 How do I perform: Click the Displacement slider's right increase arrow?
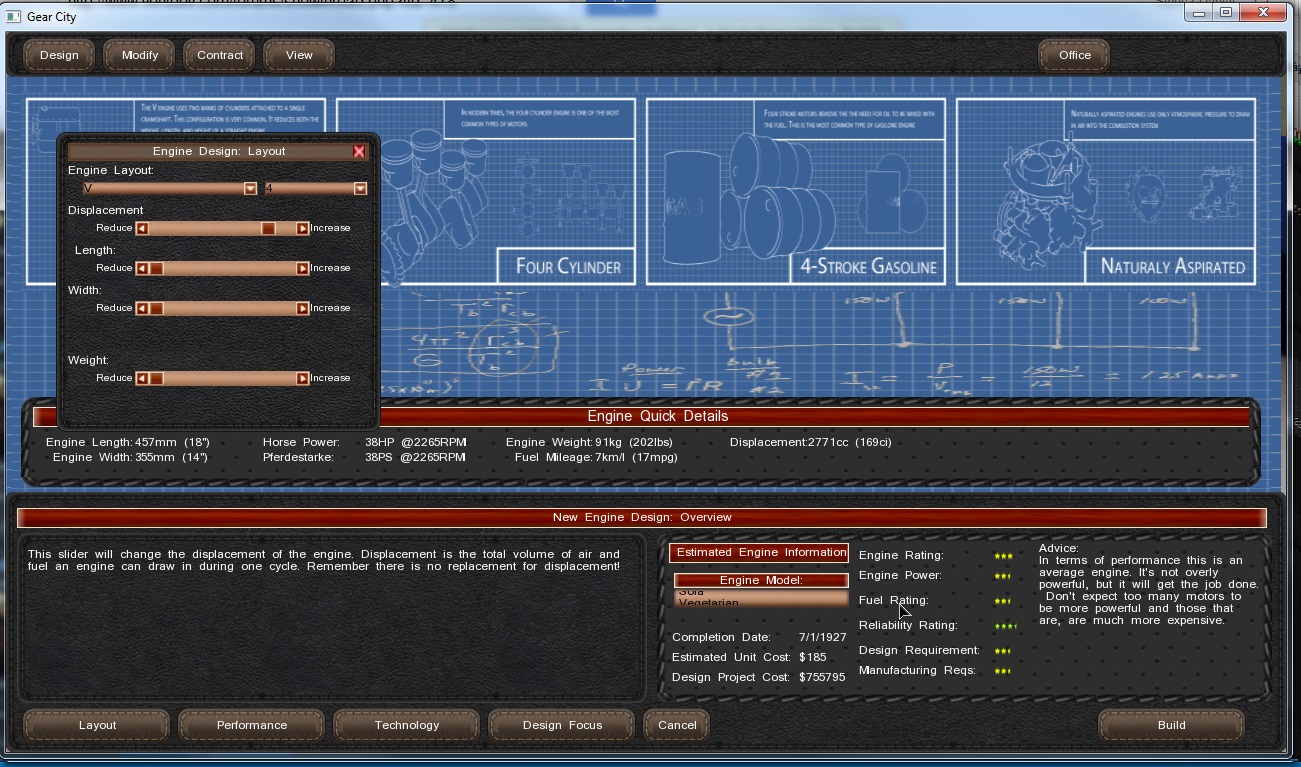(x=302, y=228)
